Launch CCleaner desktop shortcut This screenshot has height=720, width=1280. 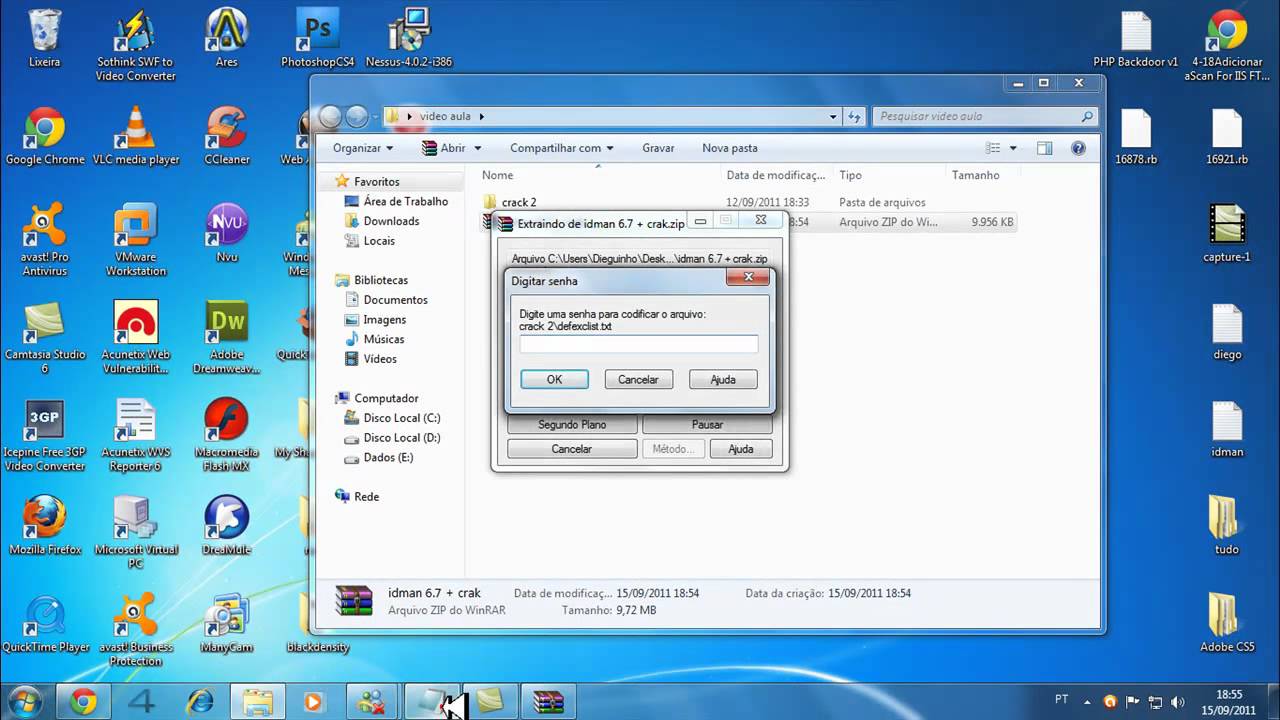coord(227,136)
